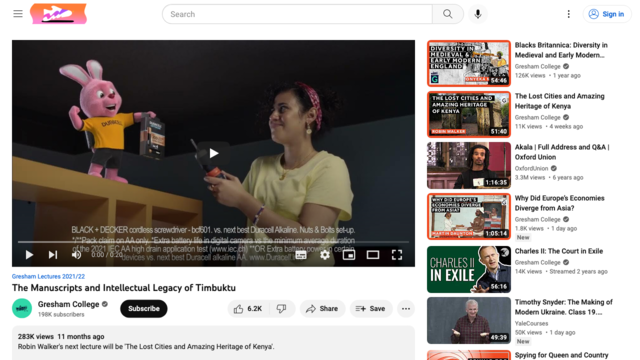This screenshot has width=640, height=360.
Task: Start voice search with microphone icon
Action: point(478,14)
